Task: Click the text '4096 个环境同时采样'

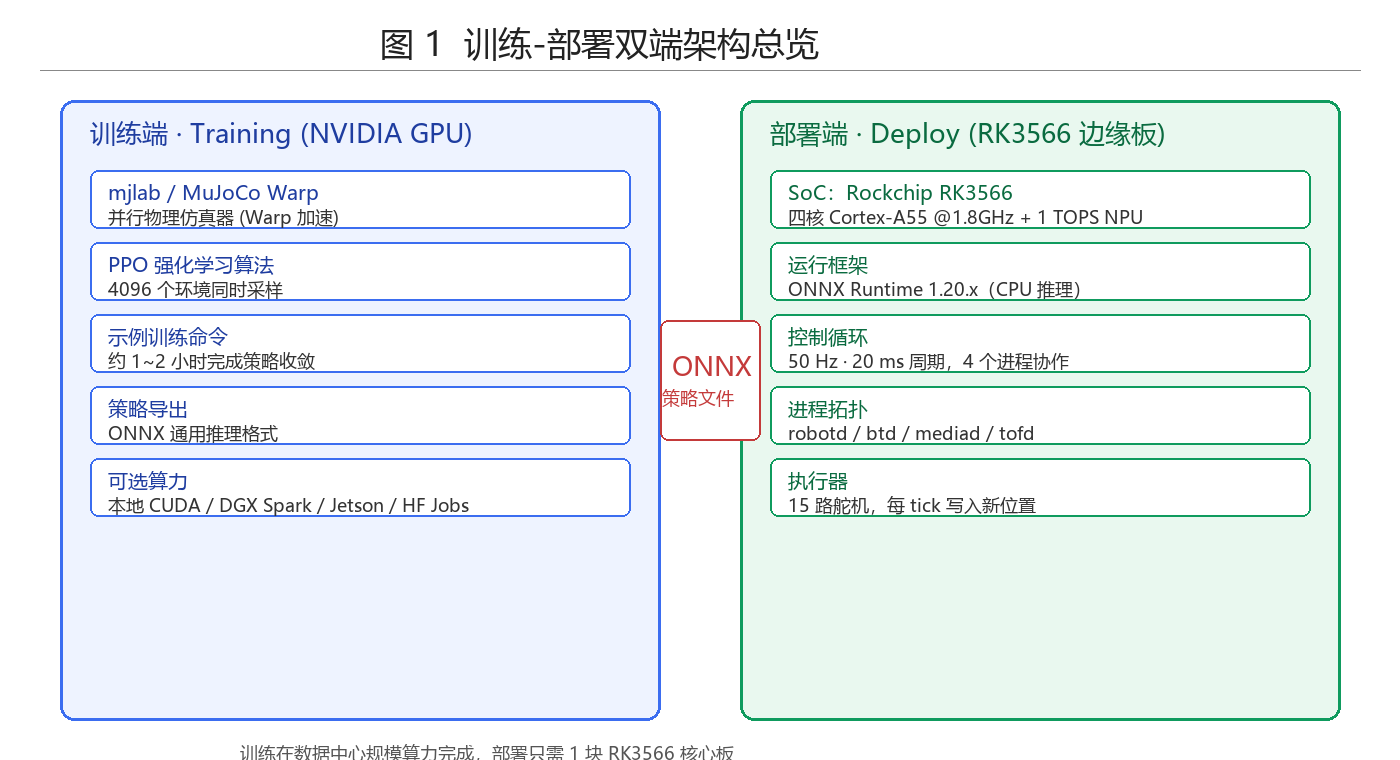Action: (195, 289)
